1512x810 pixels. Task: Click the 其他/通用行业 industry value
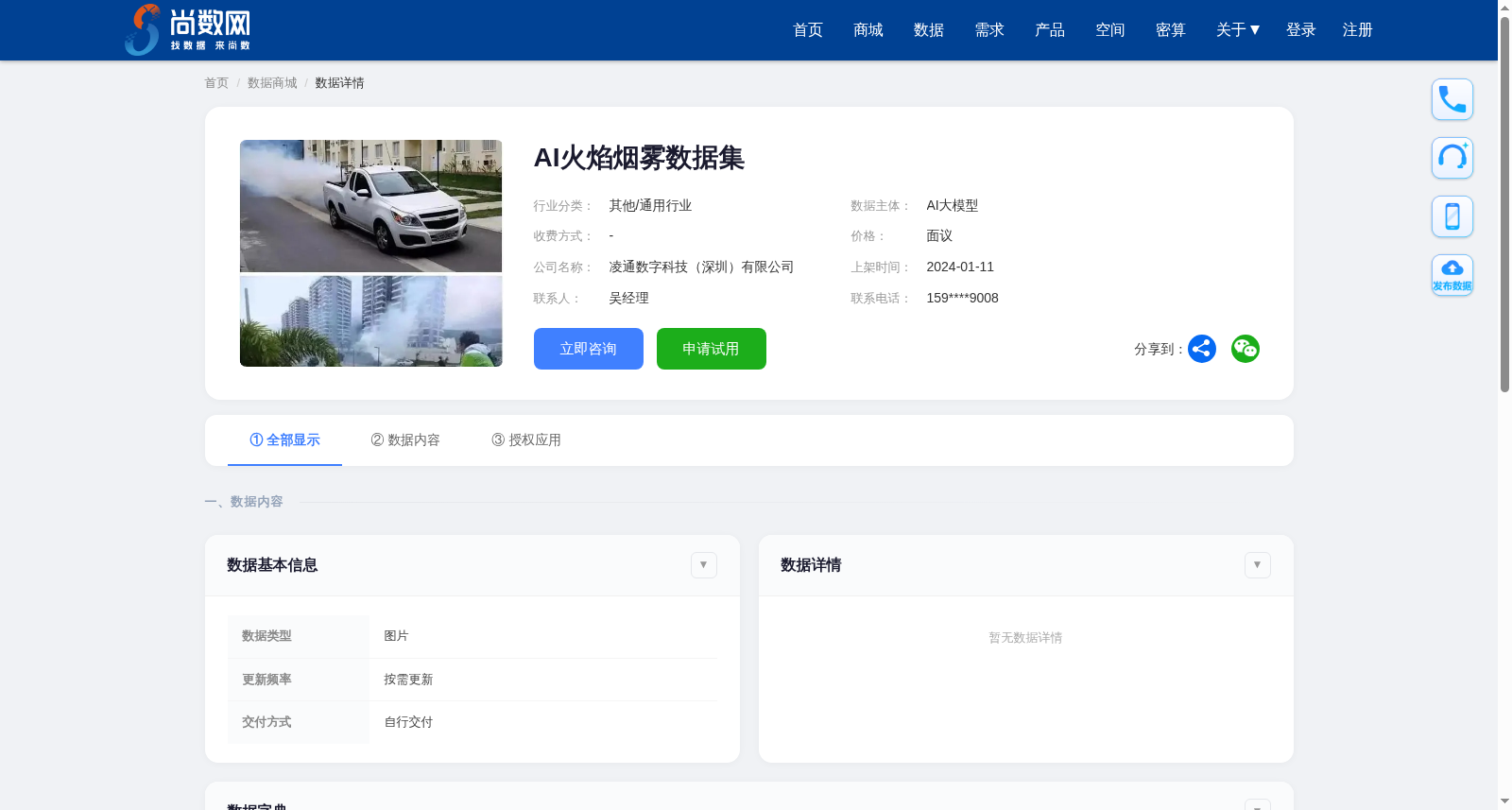click(650, 206)
